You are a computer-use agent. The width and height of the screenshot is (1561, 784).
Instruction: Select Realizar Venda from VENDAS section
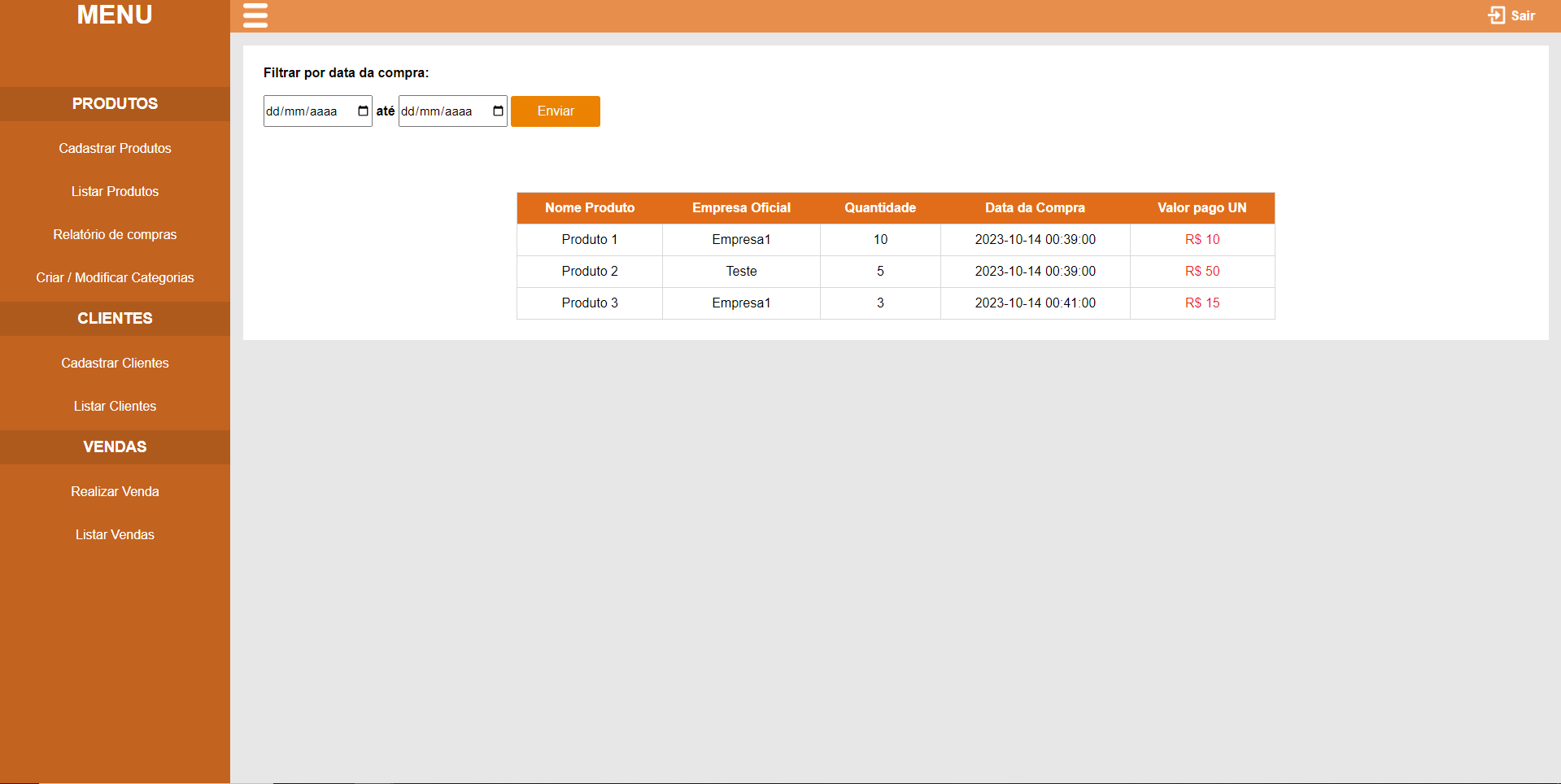tap(115, 491)
